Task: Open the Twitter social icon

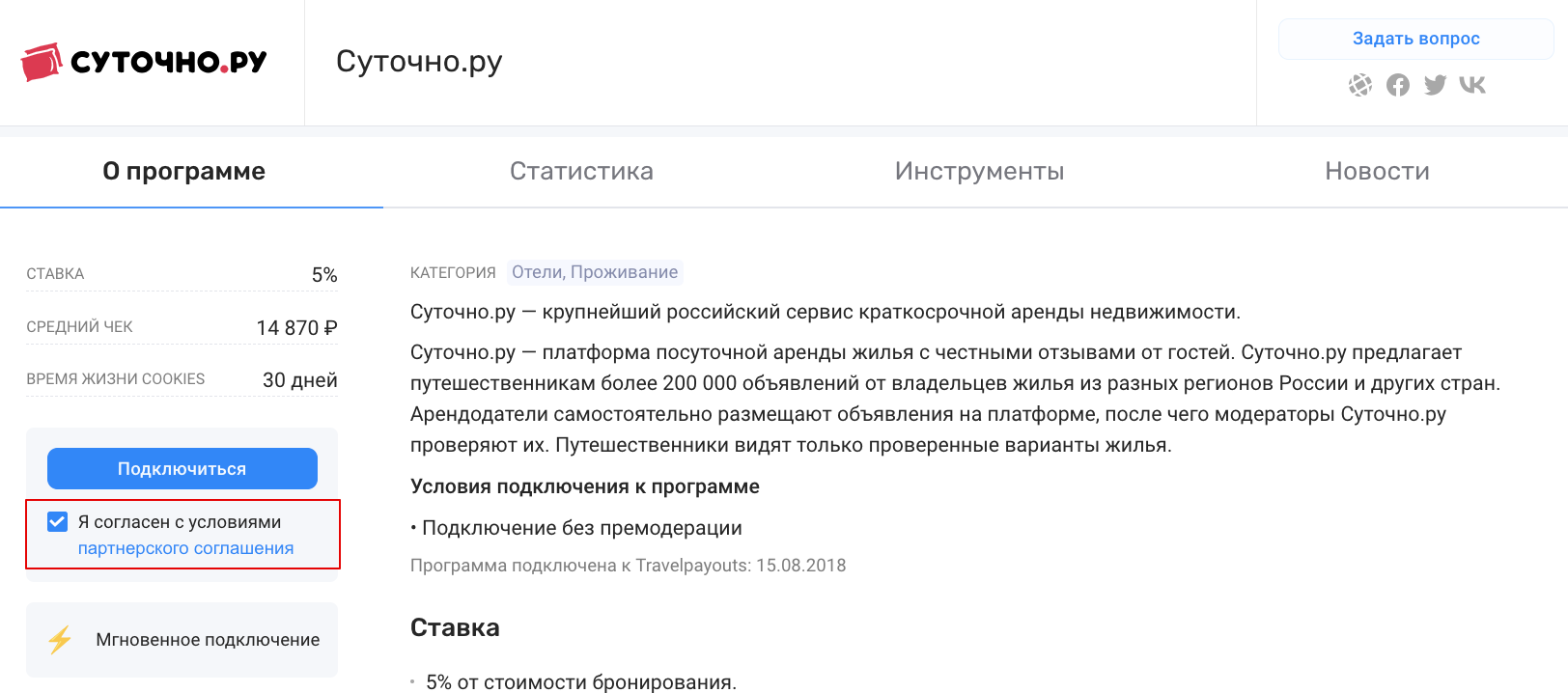Action: click(1436, 85)
